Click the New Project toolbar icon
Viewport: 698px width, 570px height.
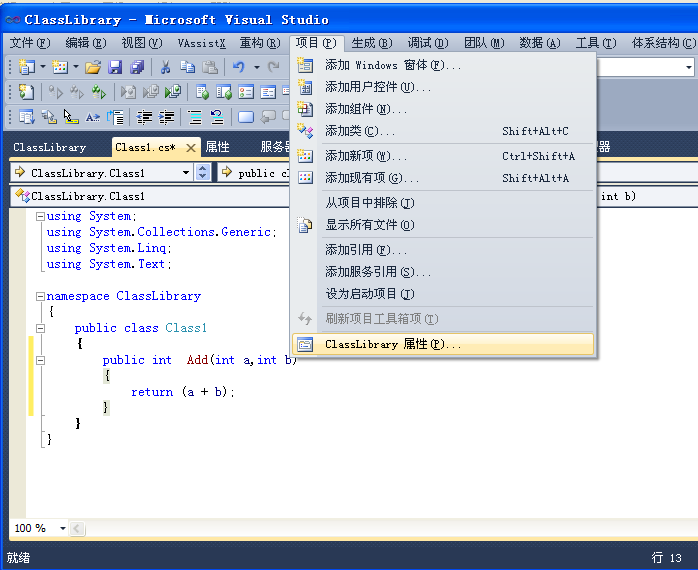[27, 67]
